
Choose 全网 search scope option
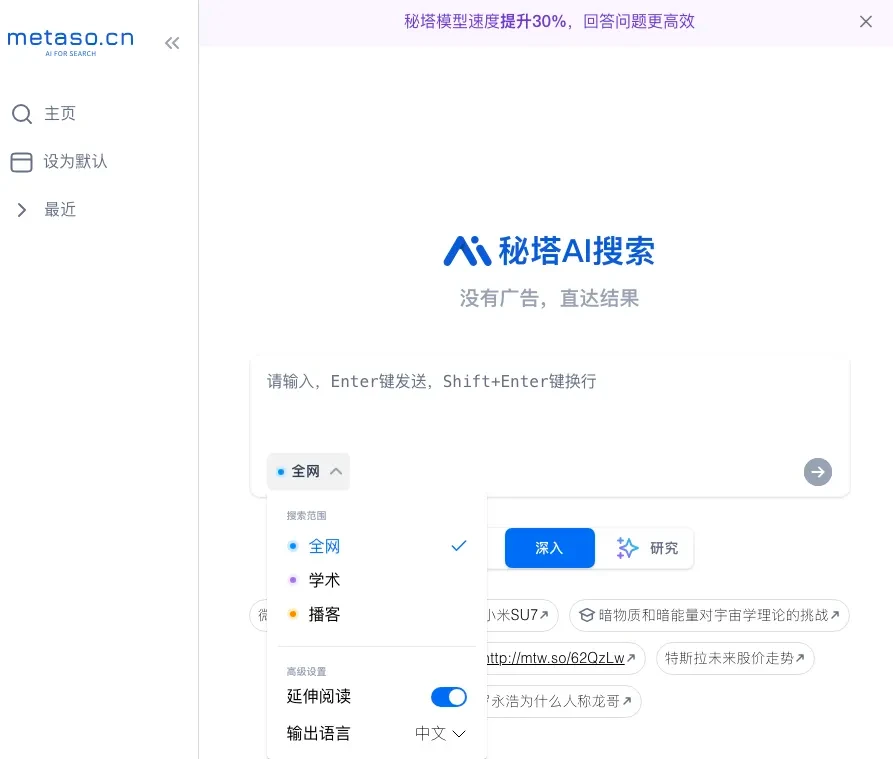(x=376, y=546)
